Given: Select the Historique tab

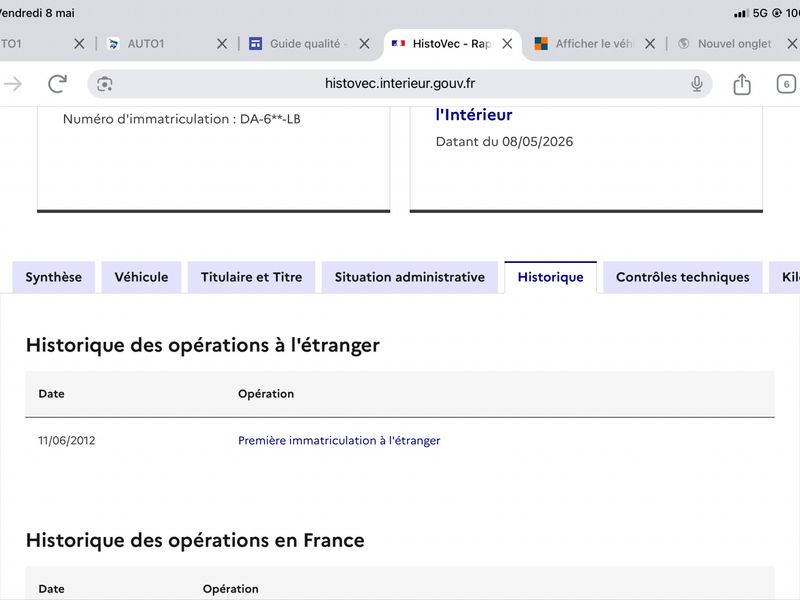Looking at the screenshot, I should (551, 277).
